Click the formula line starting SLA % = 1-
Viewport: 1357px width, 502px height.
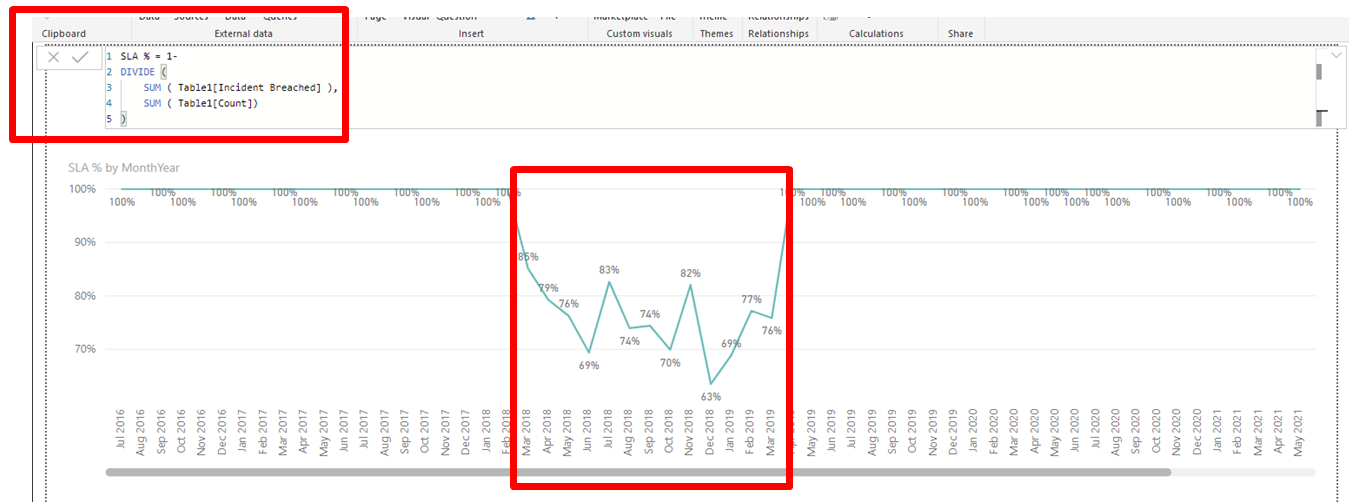[149, 57]
